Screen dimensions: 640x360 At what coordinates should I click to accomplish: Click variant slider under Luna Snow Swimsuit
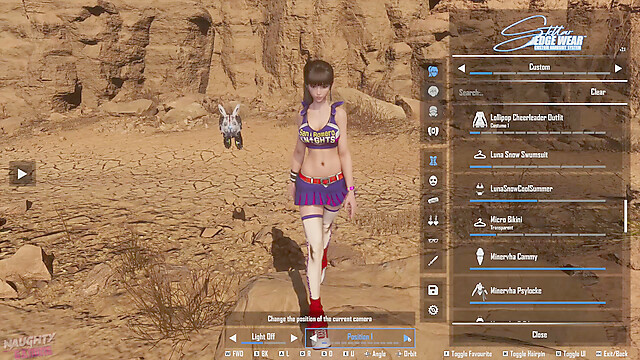[x=538, y=167]
